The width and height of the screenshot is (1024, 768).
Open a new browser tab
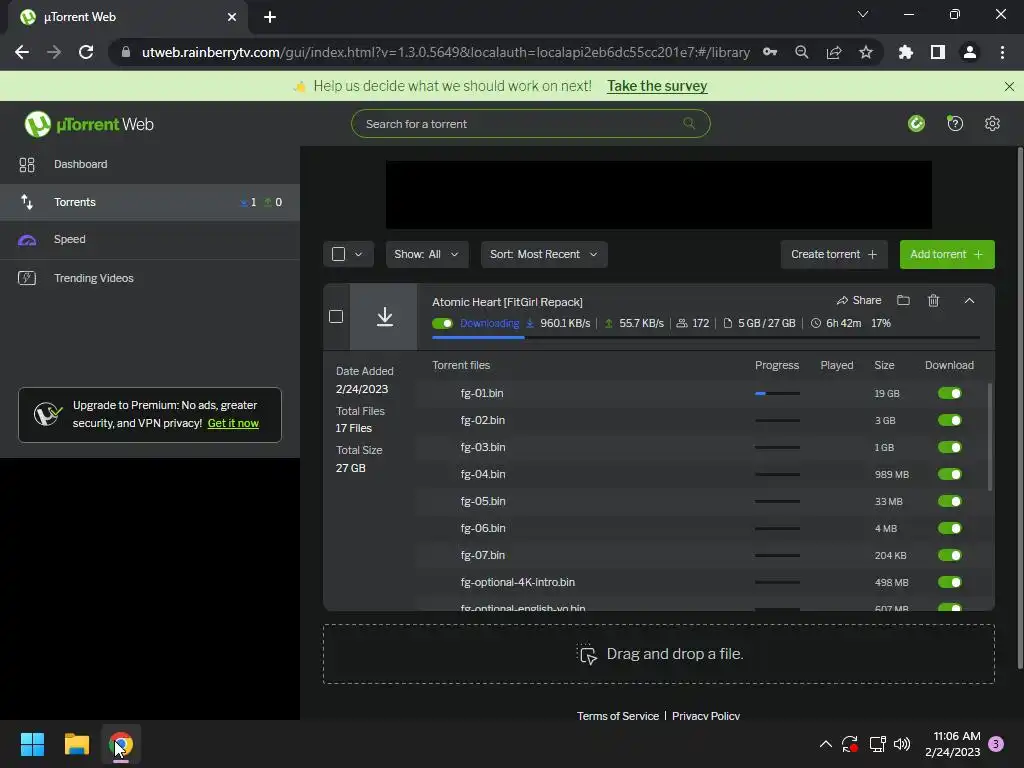270,17
